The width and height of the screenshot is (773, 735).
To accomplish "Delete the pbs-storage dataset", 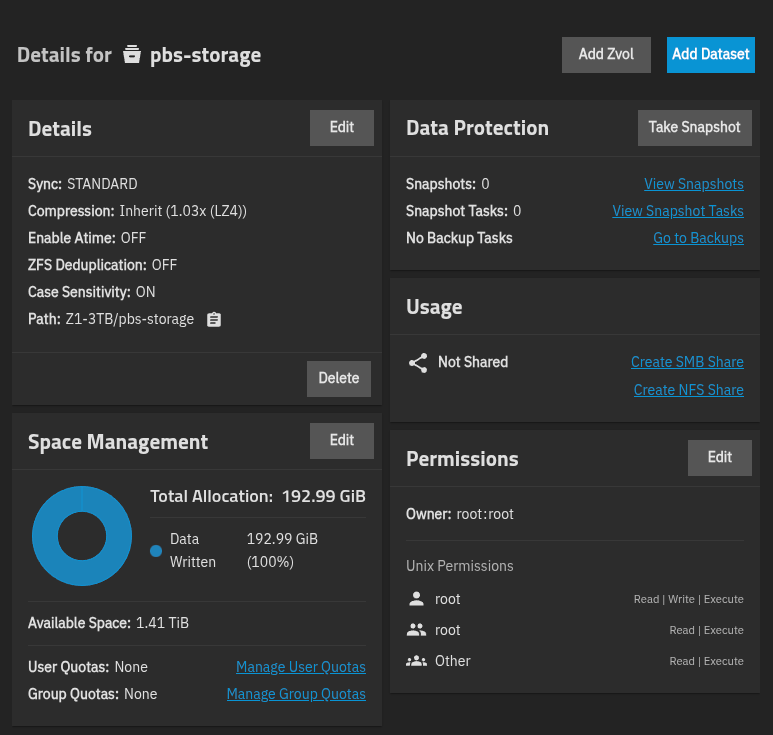I will 339,379.
